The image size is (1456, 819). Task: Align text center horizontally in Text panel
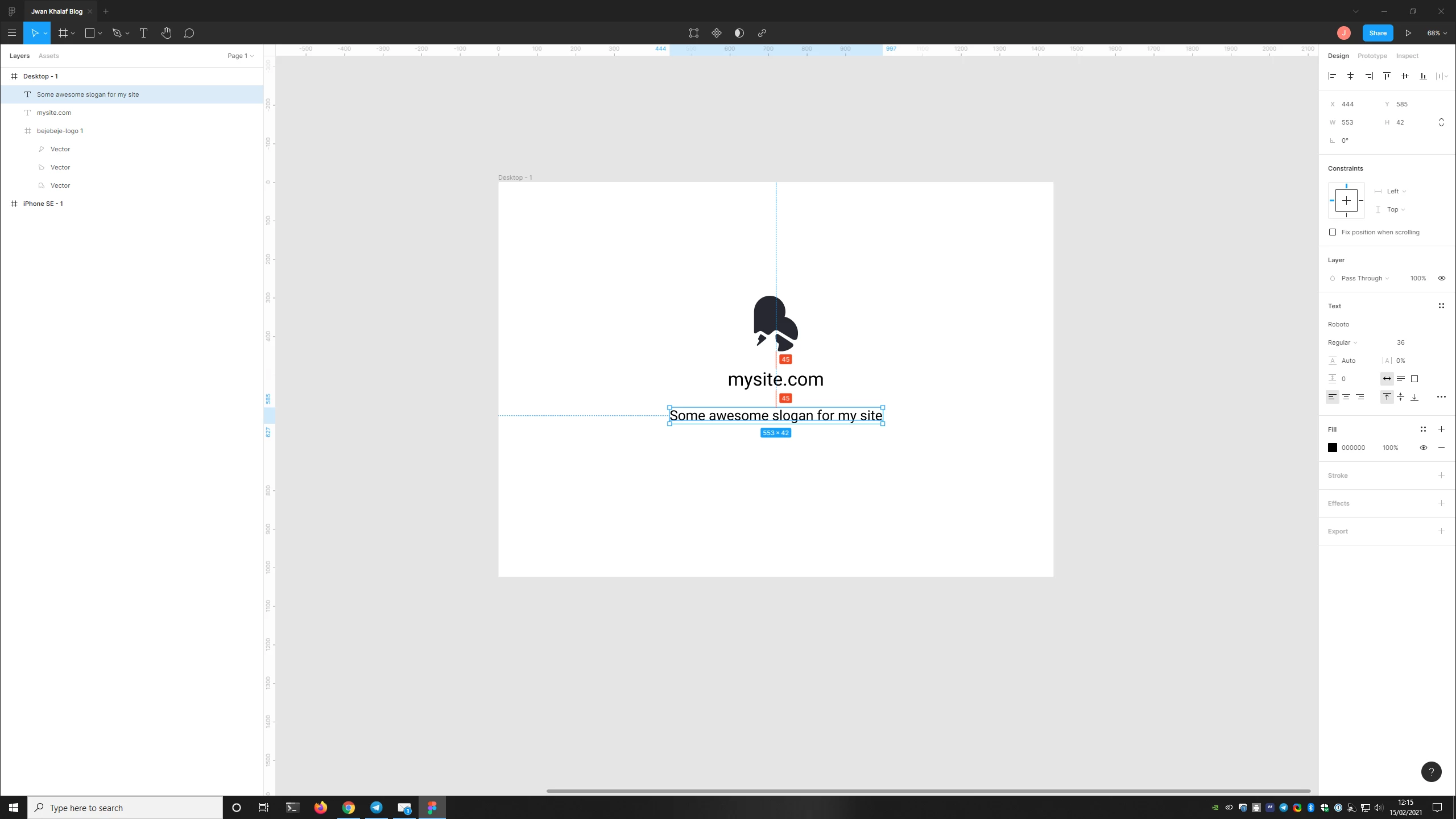coord(1346,397)
